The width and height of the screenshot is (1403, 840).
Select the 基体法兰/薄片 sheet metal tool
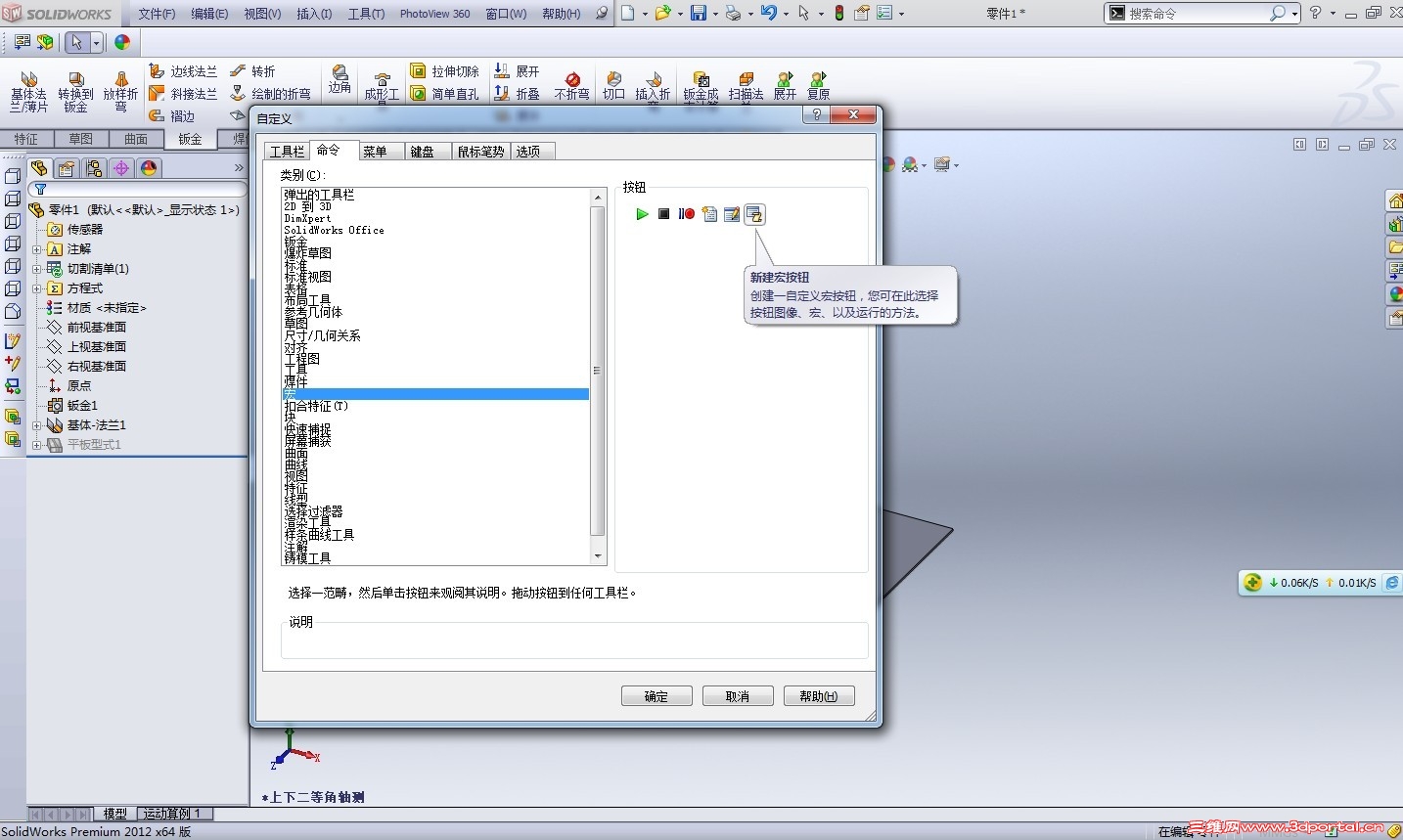(28, 90)
